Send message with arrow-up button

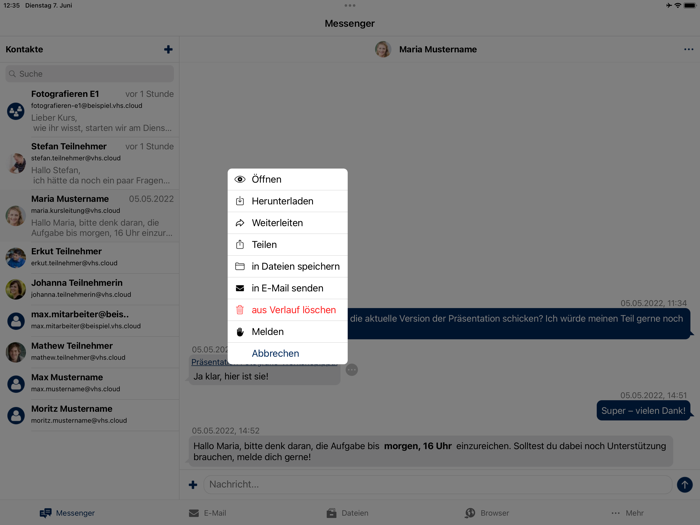coord(684,484)
